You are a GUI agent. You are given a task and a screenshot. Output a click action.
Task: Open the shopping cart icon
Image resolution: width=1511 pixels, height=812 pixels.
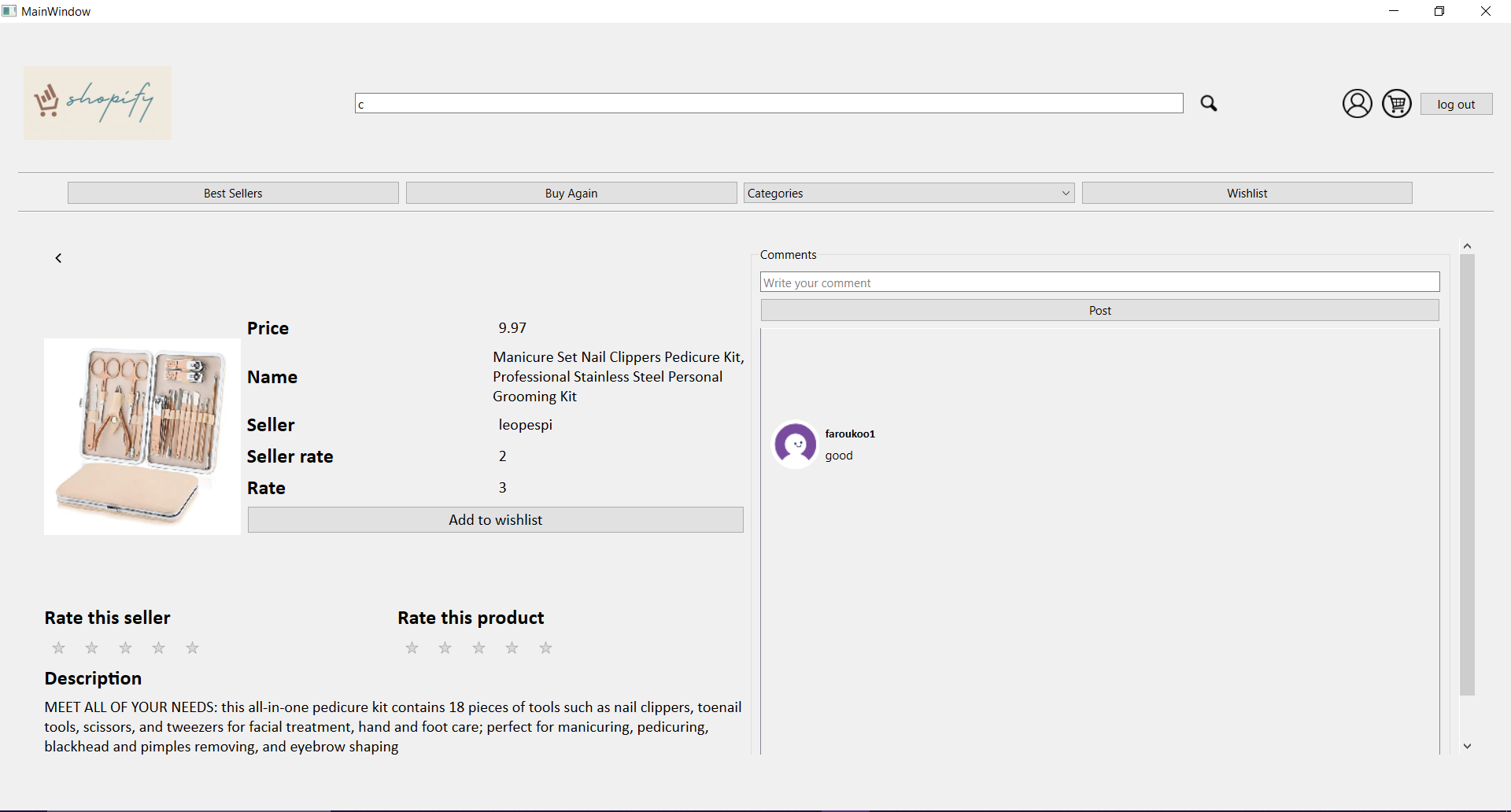(x=1397, y=104)
